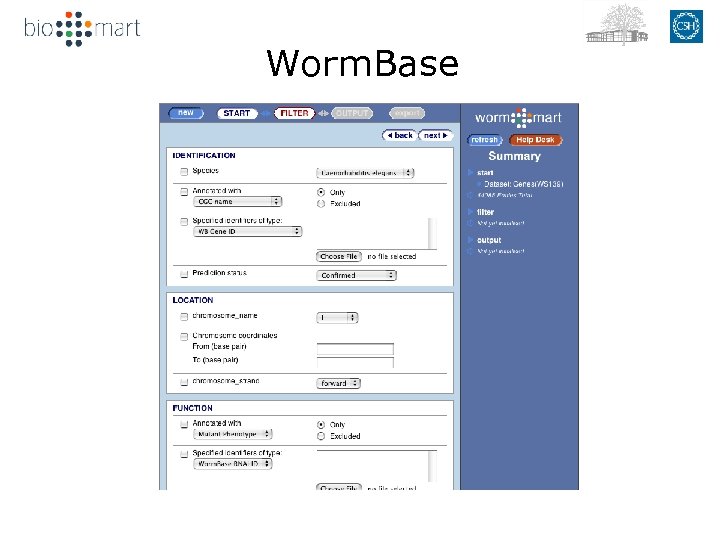Click the greyed export step

point(407,113)
